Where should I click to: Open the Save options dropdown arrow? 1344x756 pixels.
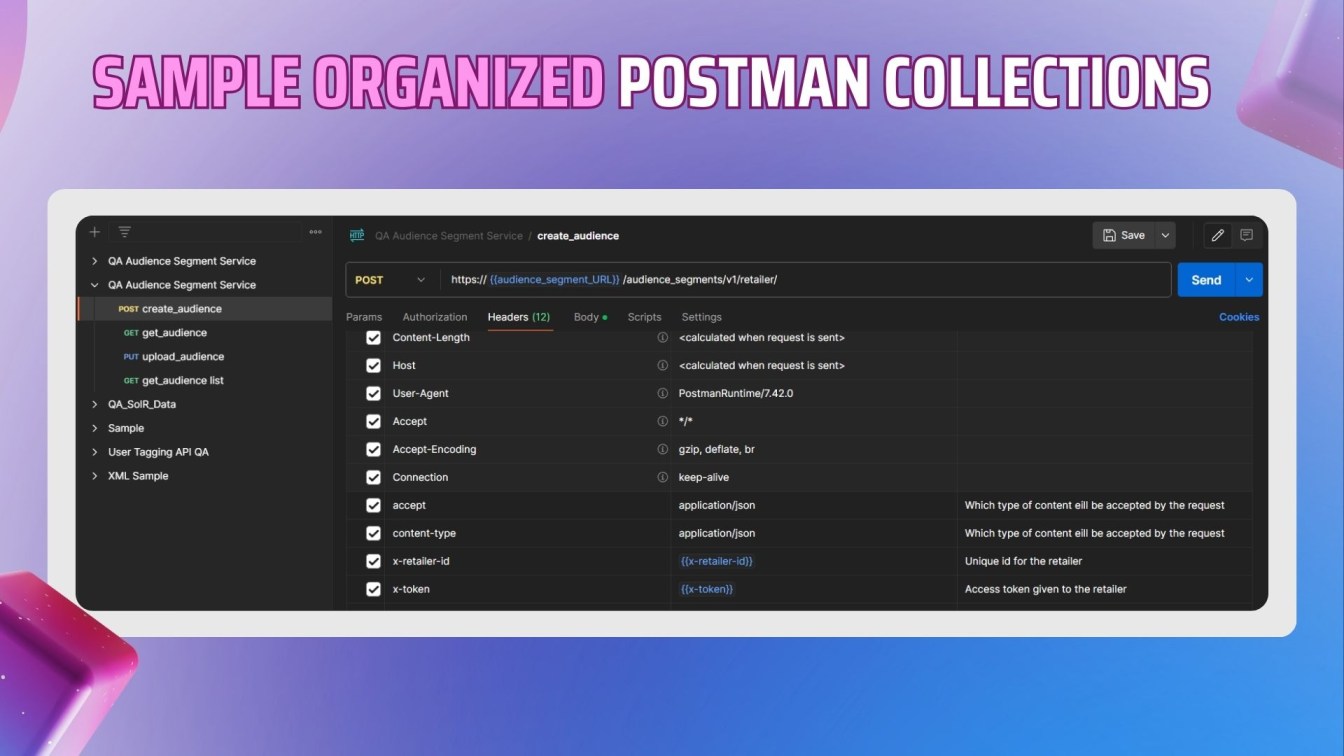coord(1165,235)
